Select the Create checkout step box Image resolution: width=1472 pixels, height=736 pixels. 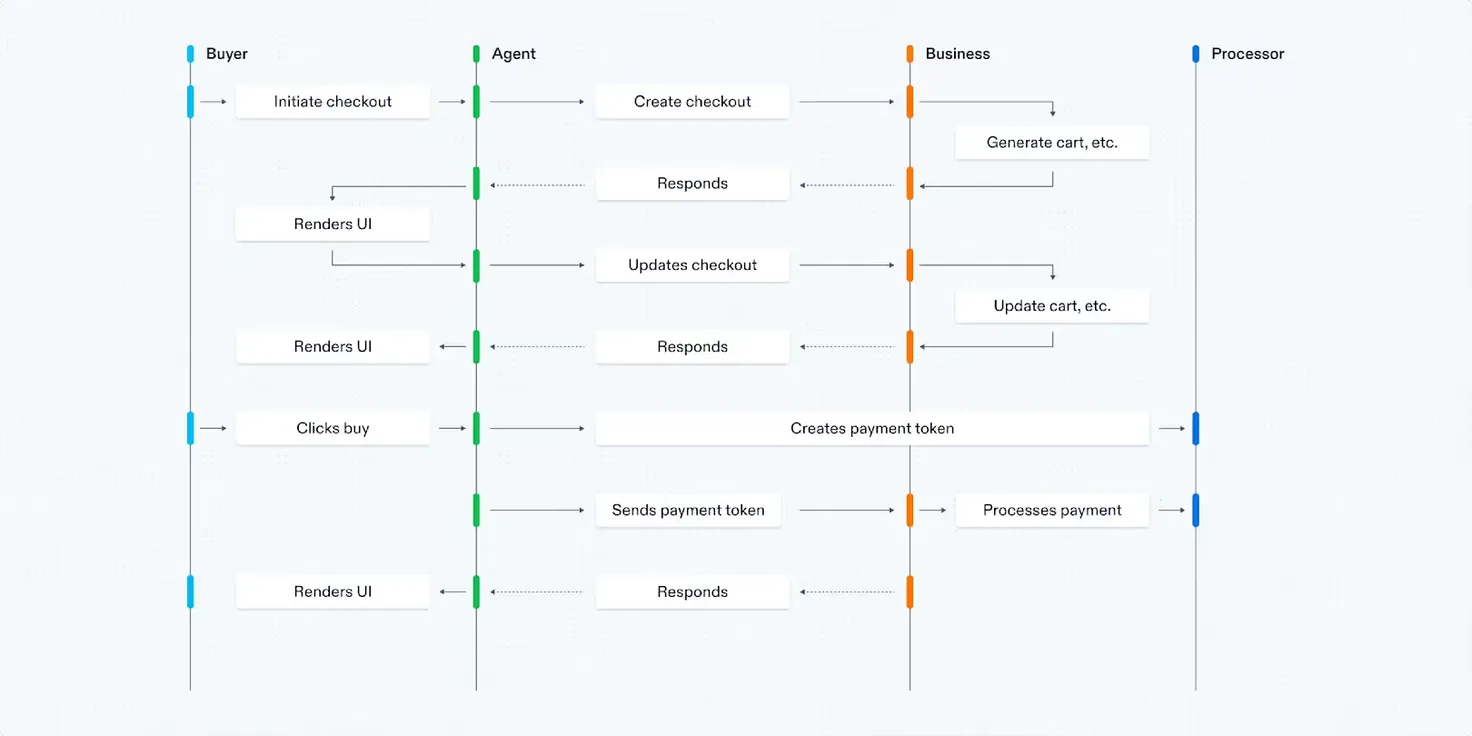(692, 101)
